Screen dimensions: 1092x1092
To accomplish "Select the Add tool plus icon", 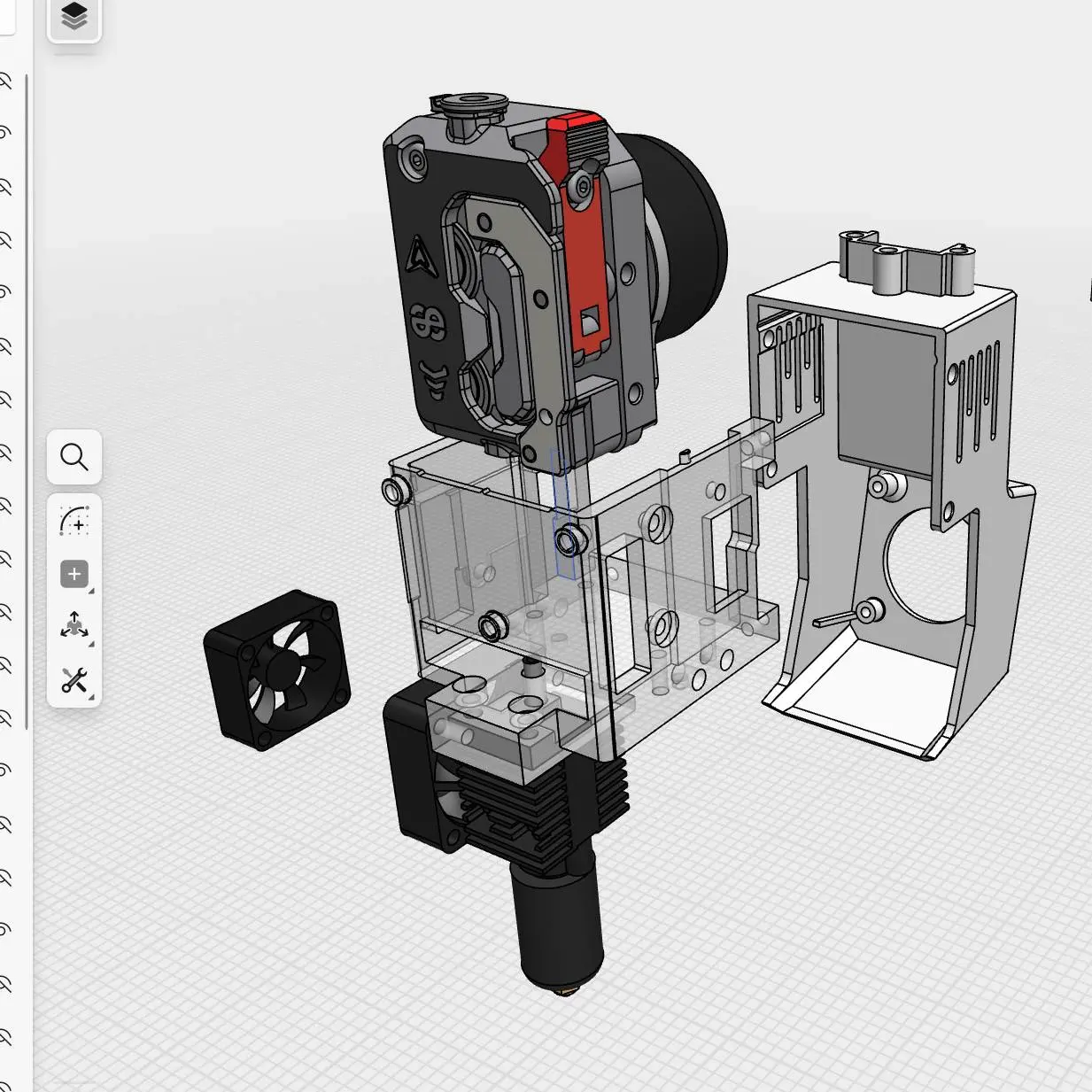I will click(x=74, y=574).
